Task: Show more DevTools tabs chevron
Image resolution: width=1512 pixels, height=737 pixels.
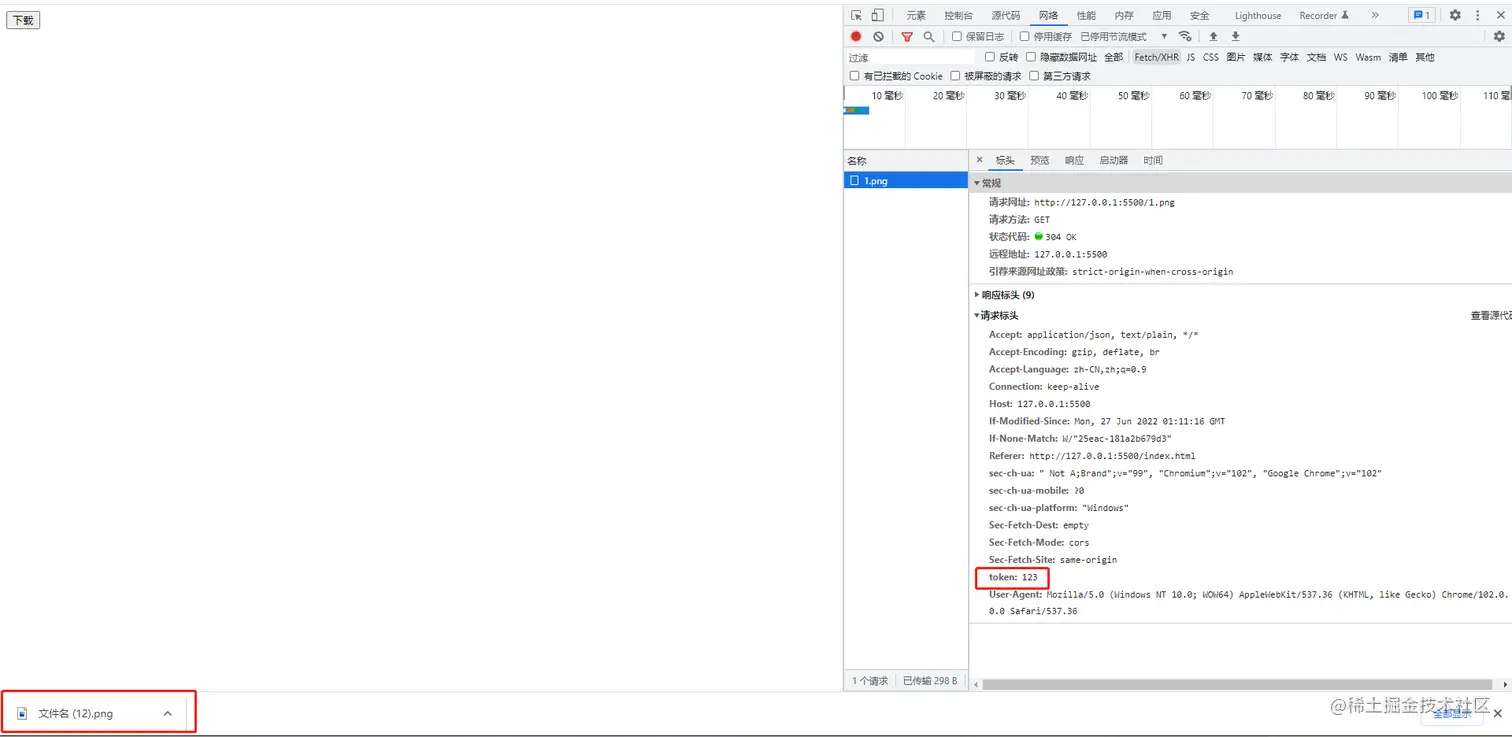Action: (x=1375, y=15)
